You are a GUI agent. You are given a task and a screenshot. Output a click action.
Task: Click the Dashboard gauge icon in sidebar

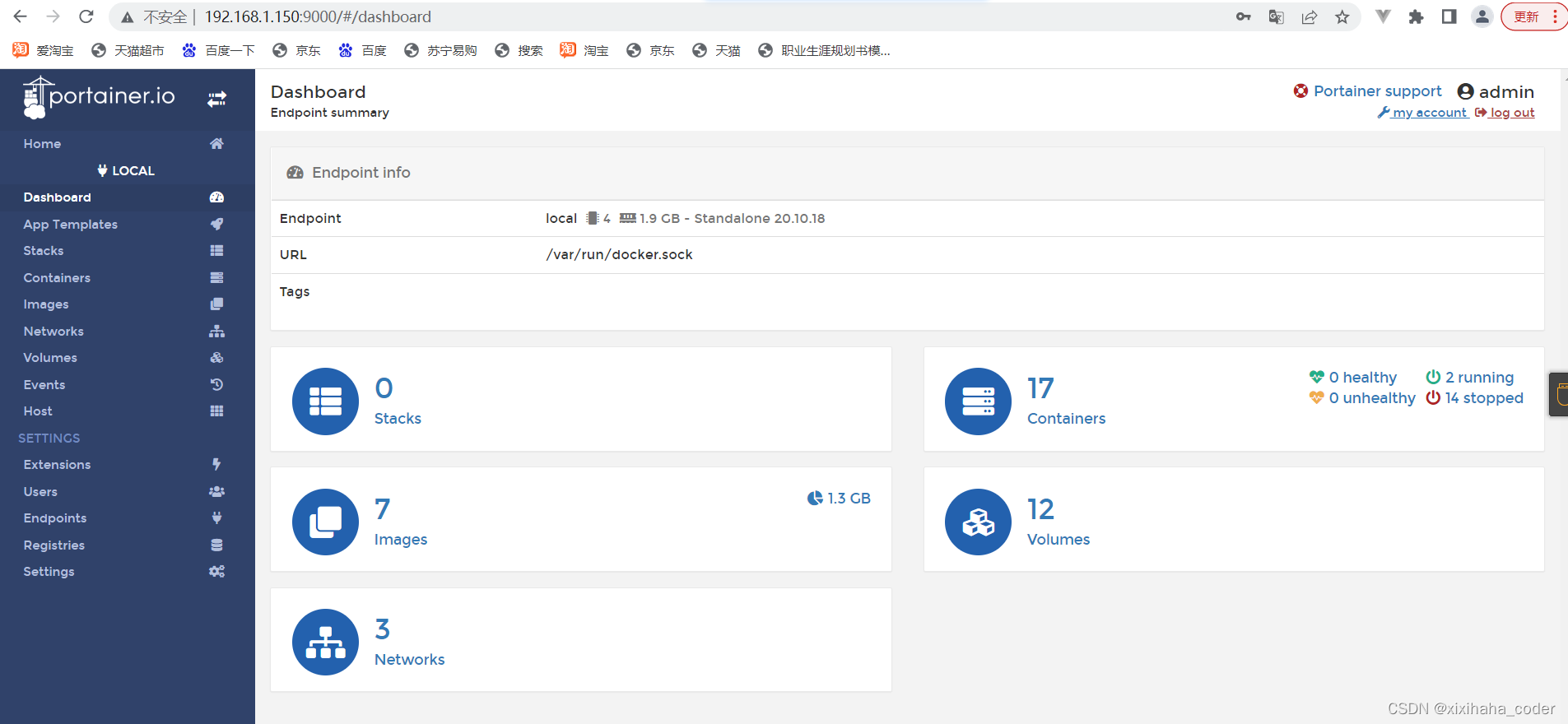(216, 197)
